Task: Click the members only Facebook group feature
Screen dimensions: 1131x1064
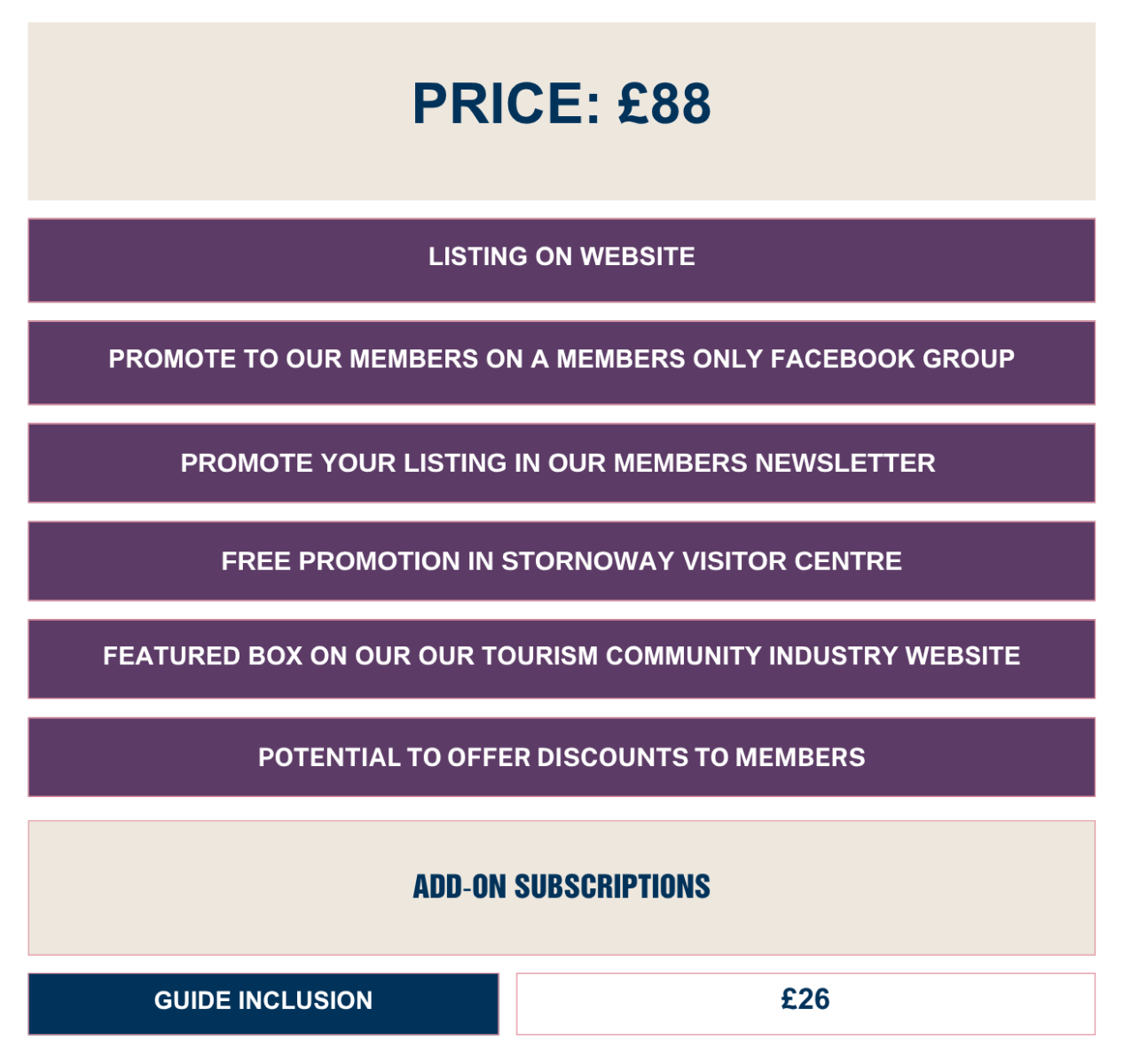Action: tap(562, 362)
